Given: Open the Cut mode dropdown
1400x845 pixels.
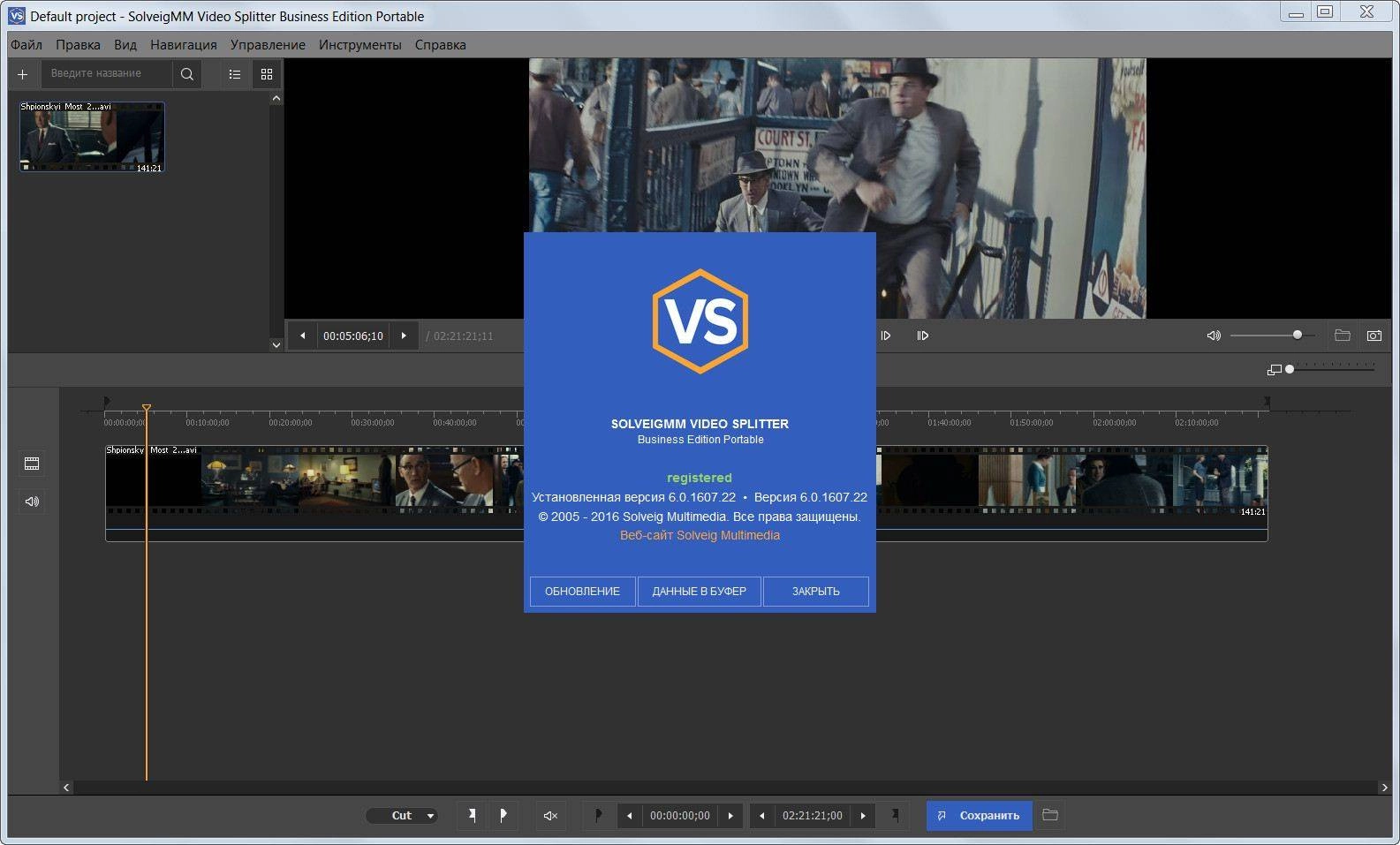Looking at the screenshot, I should [x=402, y=816].
